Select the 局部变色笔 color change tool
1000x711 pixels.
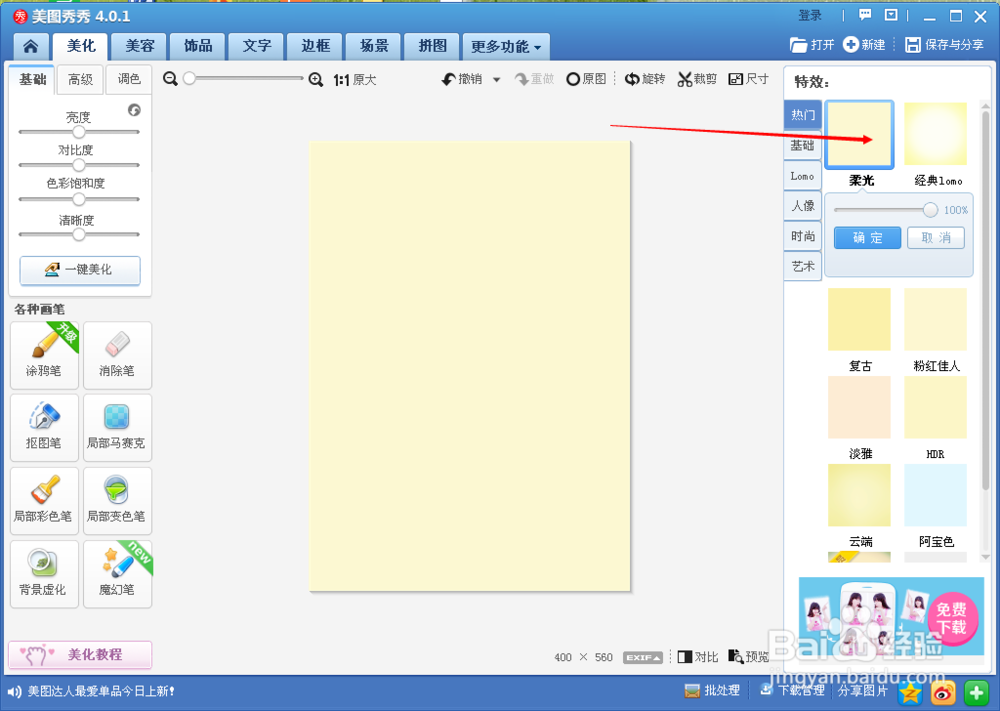[117, 501]
